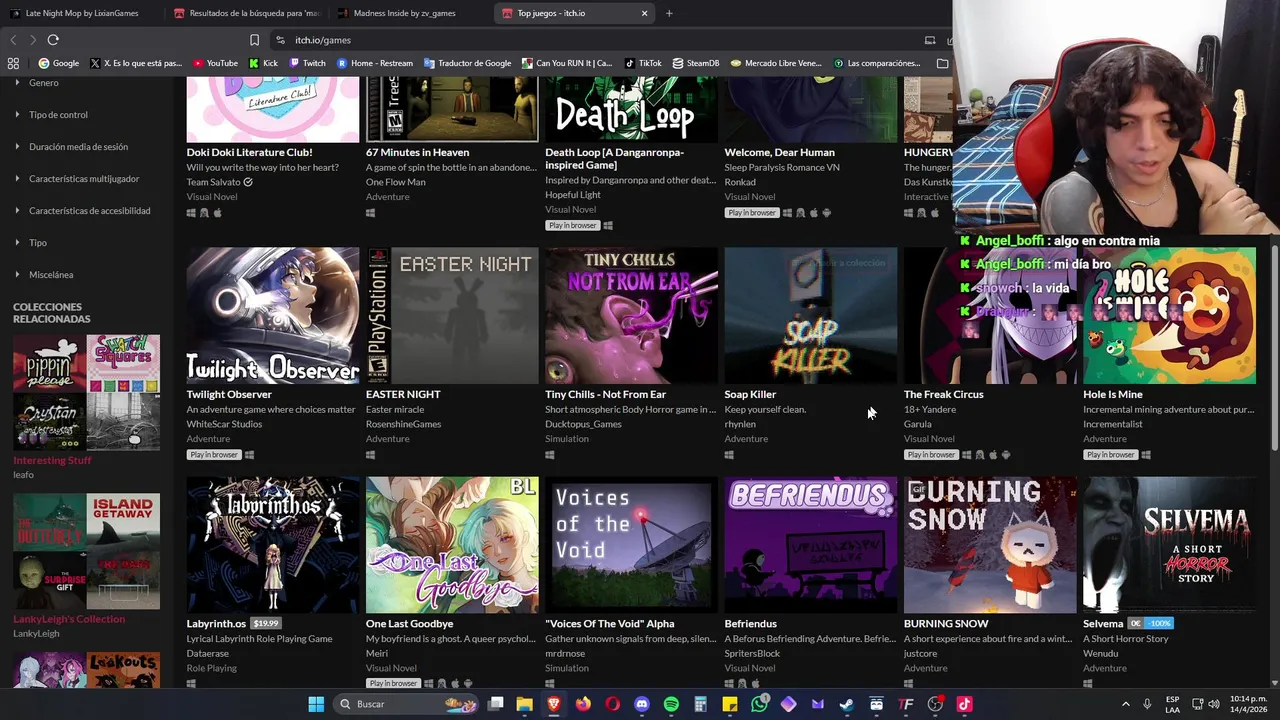Open LankyLeigh's Collection link
This screenshot has width=1280, height=720.
[69, 619]
